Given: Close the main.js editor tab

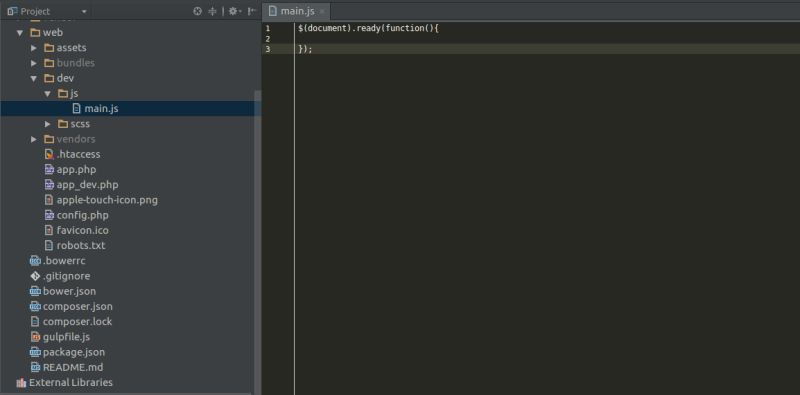Looking at the screenshot, I should coord(322,11).
